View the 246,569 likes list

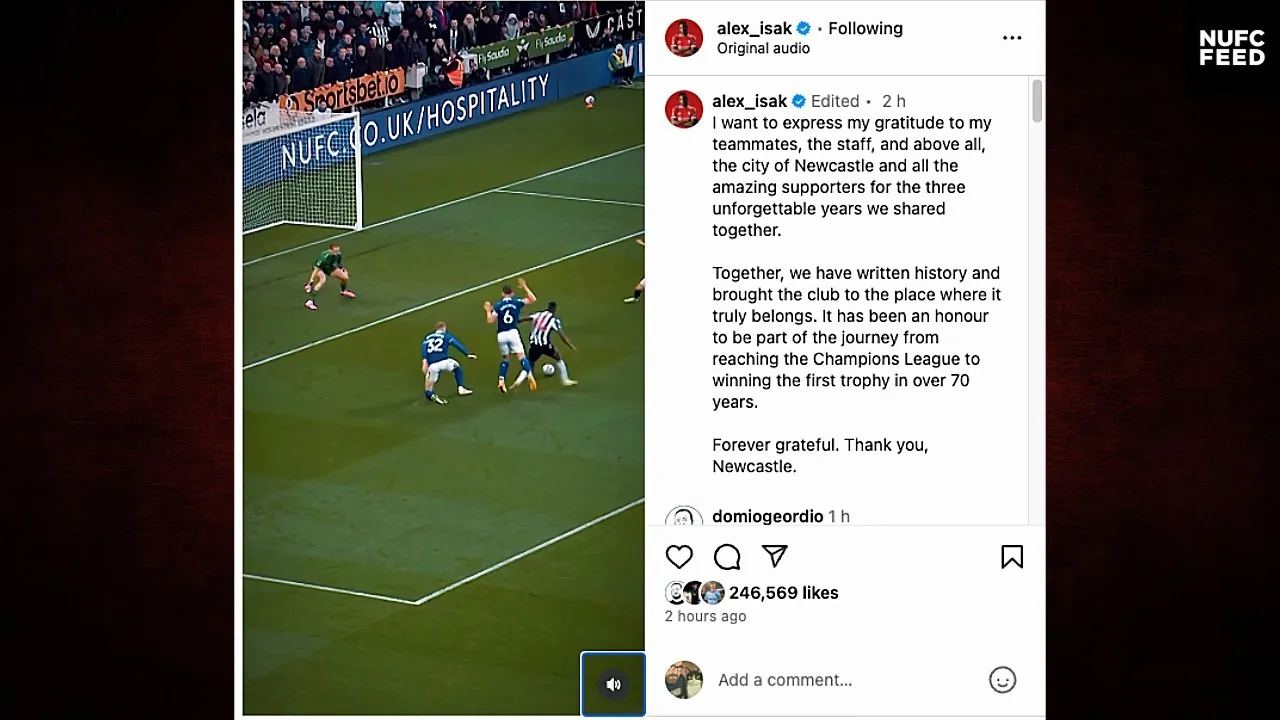(x=783, y=593)
